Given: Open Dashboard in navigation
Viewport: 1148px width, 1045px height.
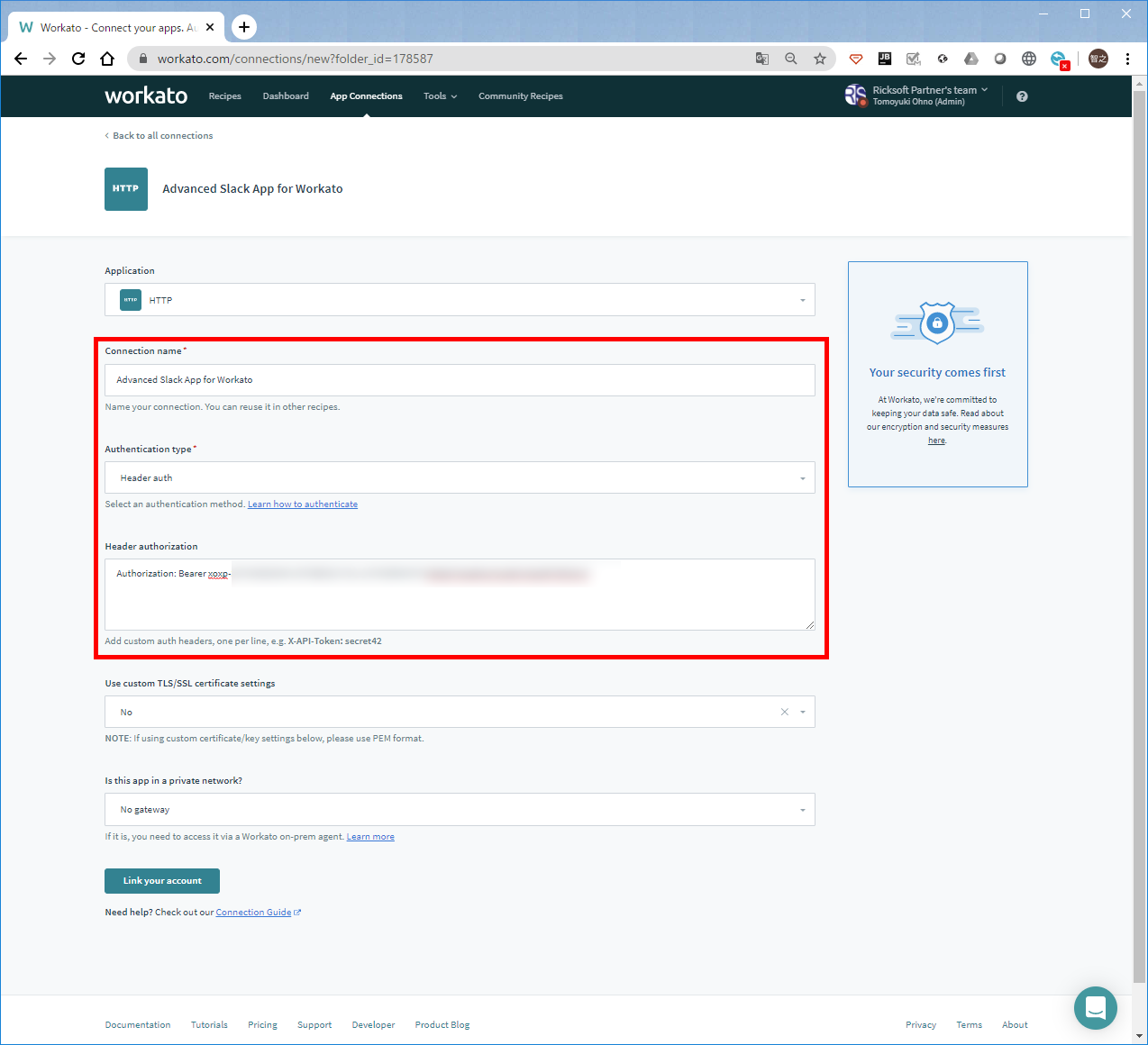Looking at the screenshot, I should [x=286, y=96].
